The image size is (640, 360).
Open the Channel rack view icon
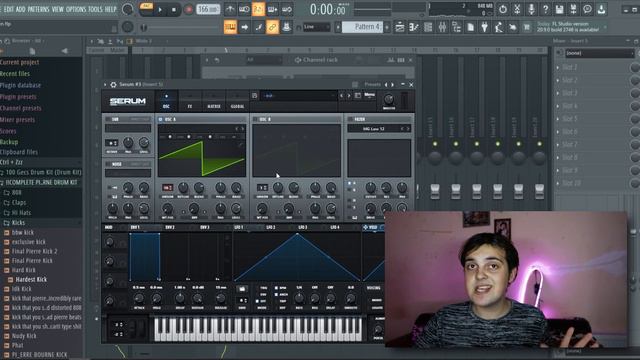pos(428,27)
